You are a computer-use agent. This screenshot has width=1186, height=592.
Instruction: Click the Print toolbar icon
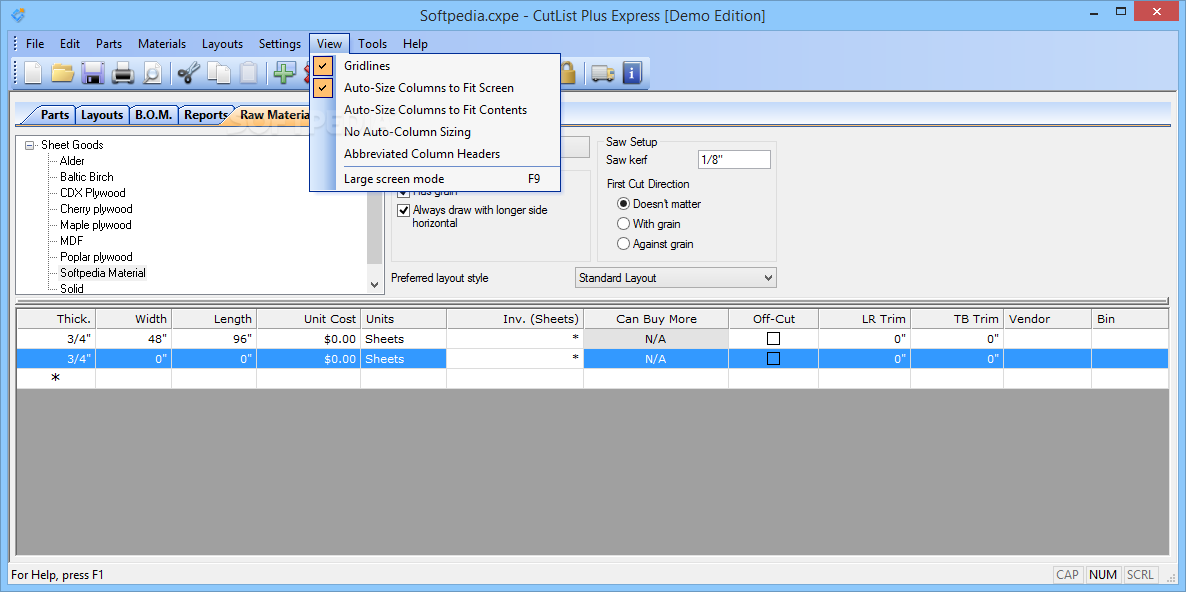click(123, 73)
